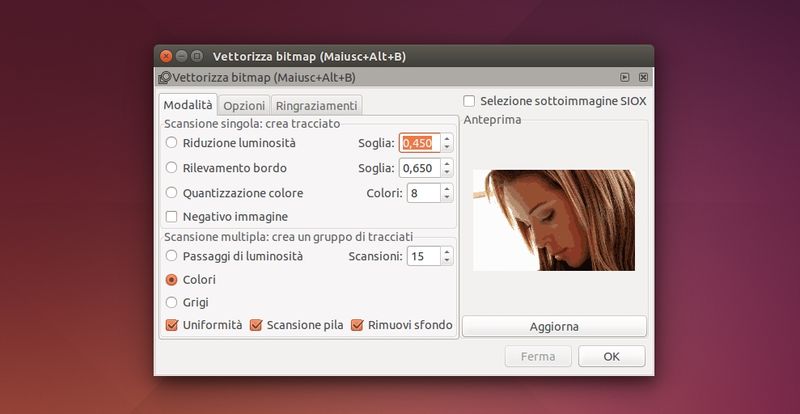The width and height of the screenshot is (800, 414).
Task: Uncheck the Uniformità checkbox
Action: click(x=172, y=325)
